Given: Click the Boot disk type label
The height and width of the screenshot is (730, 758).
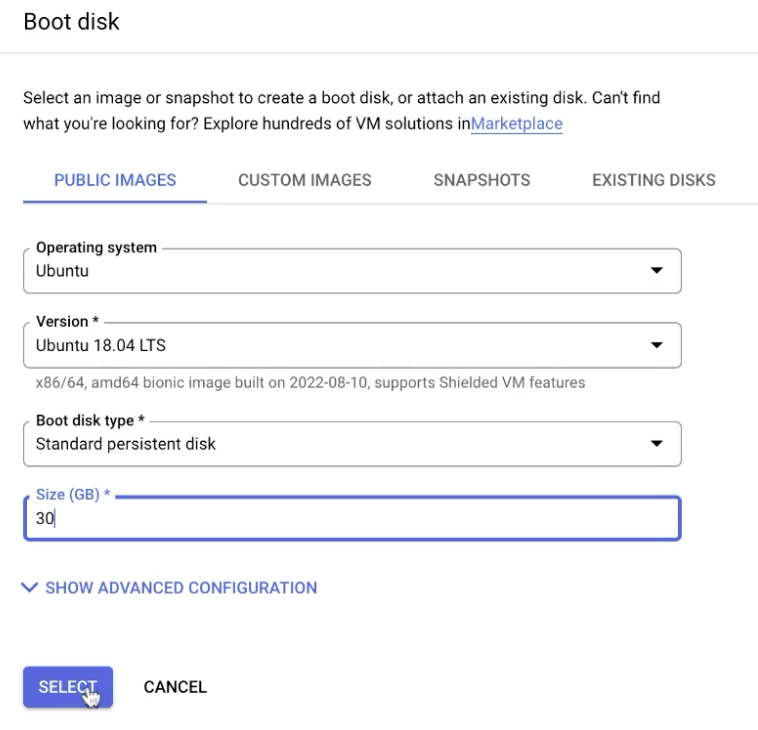Looking at the screenshot, I should click(x=90, y=420).
